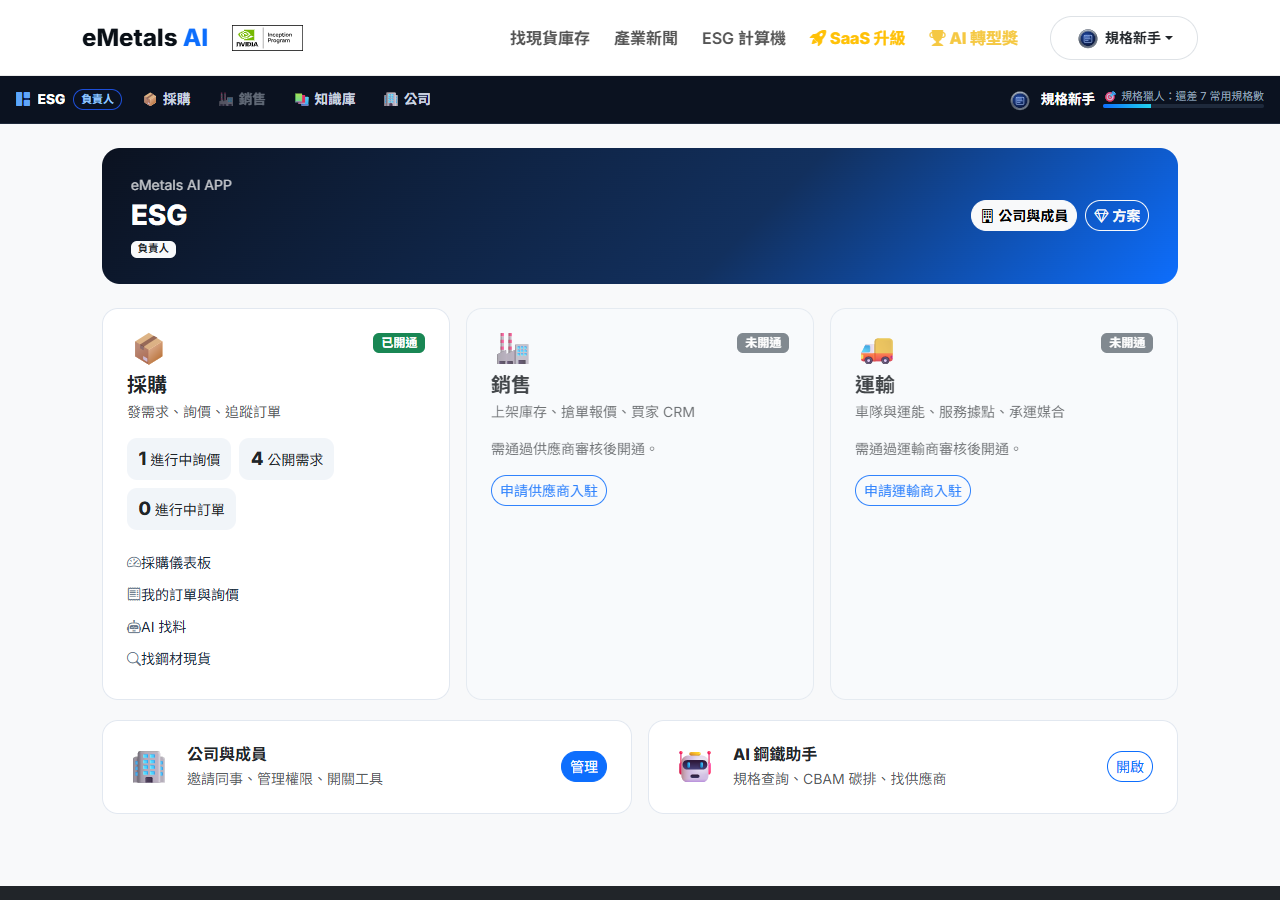Open 我的訂單與詢價 link
Viewport: 1280px width, 900px height.
coord(183,595)
